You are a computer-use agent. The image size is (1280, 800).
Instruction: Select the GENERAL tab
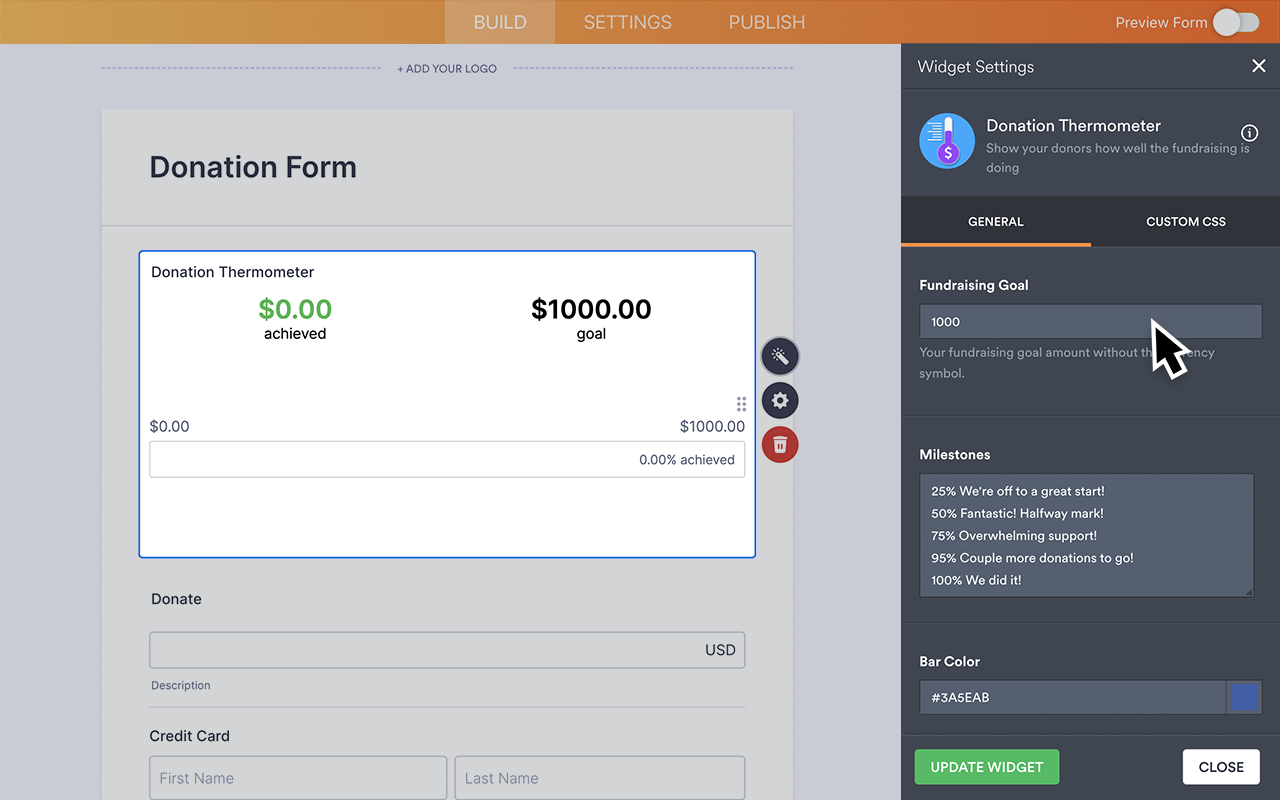(995, 221)
